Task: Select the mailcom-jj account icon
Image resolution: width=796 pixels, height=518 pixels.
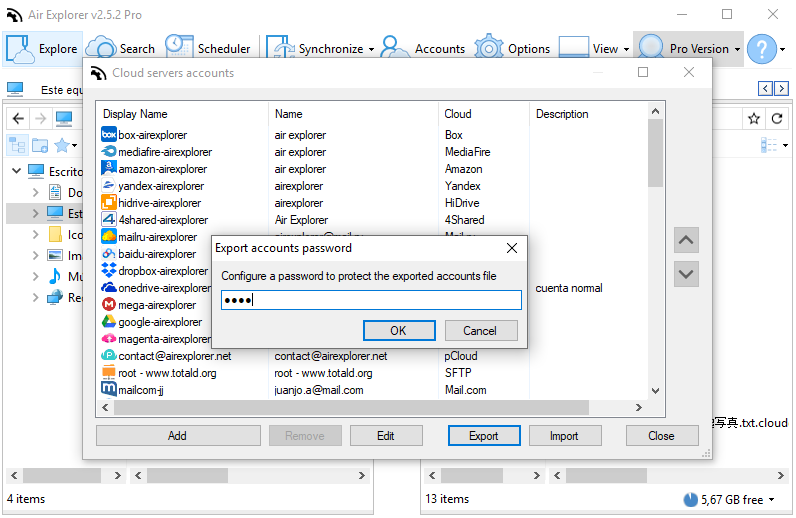Action: (x=109, y=389)
